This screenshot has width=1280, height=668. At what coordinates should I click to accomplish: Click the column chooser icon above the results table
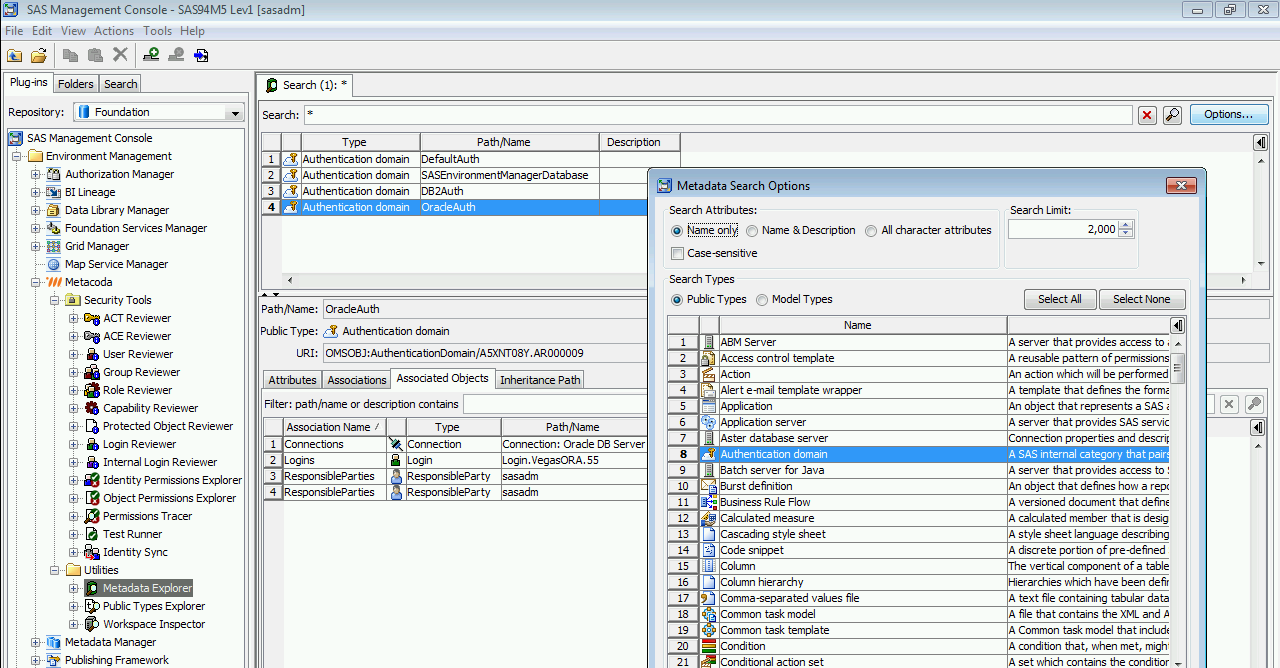1261,143
